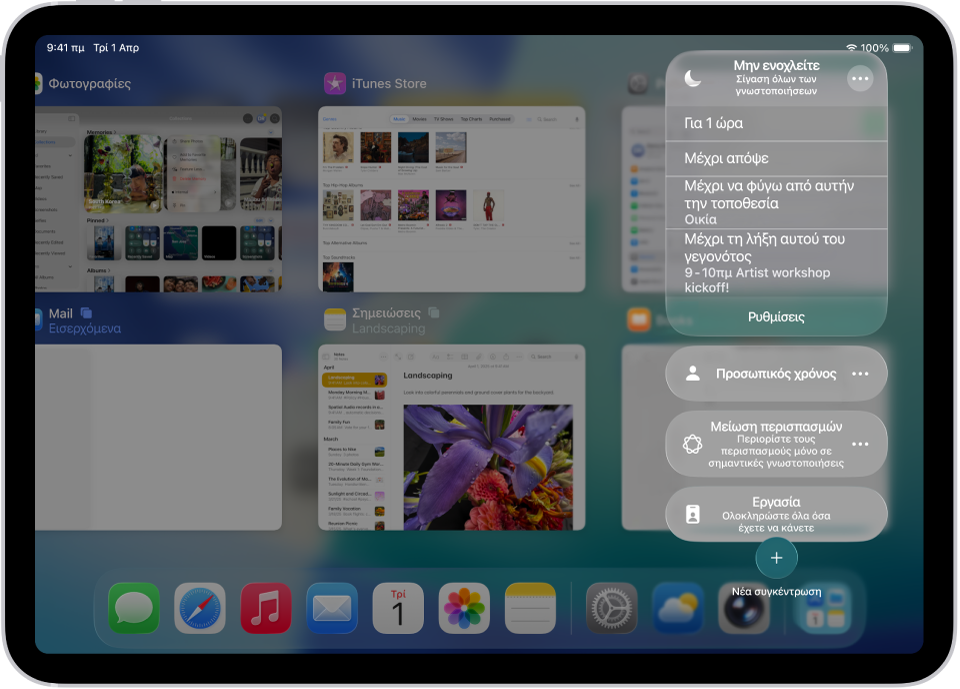
Task: Toggle Προσωπικός χρόνος focus
Action: 776,374
